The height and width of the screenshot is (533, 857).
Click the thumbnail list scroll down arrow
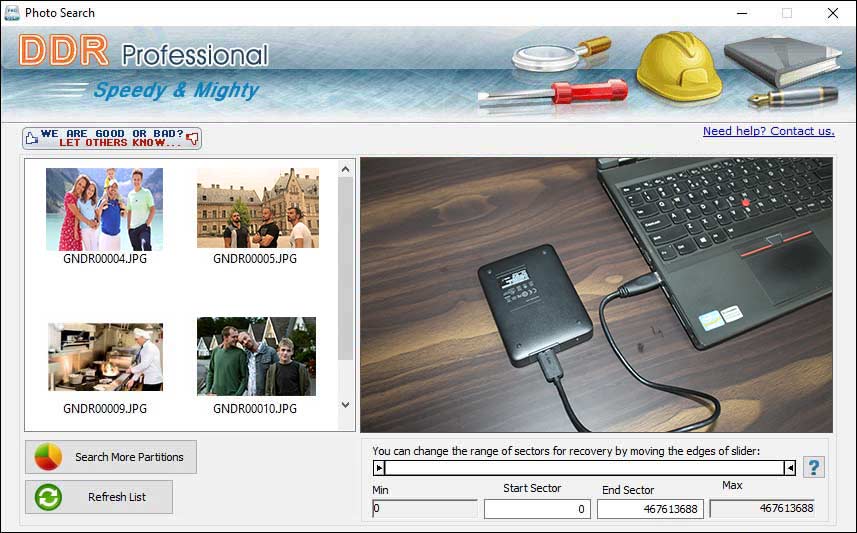[x=345, y=405]
